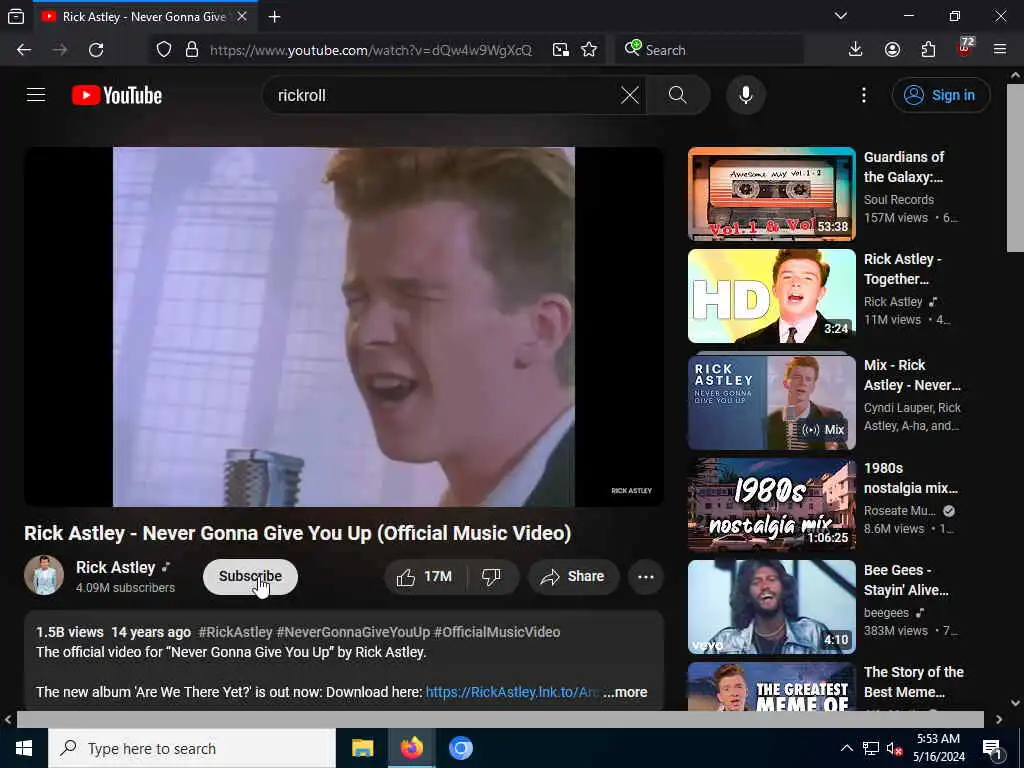This screenshot has width=1024, height=768.
Task: Start voice search with the microphone
Action: tap(746, 95)
